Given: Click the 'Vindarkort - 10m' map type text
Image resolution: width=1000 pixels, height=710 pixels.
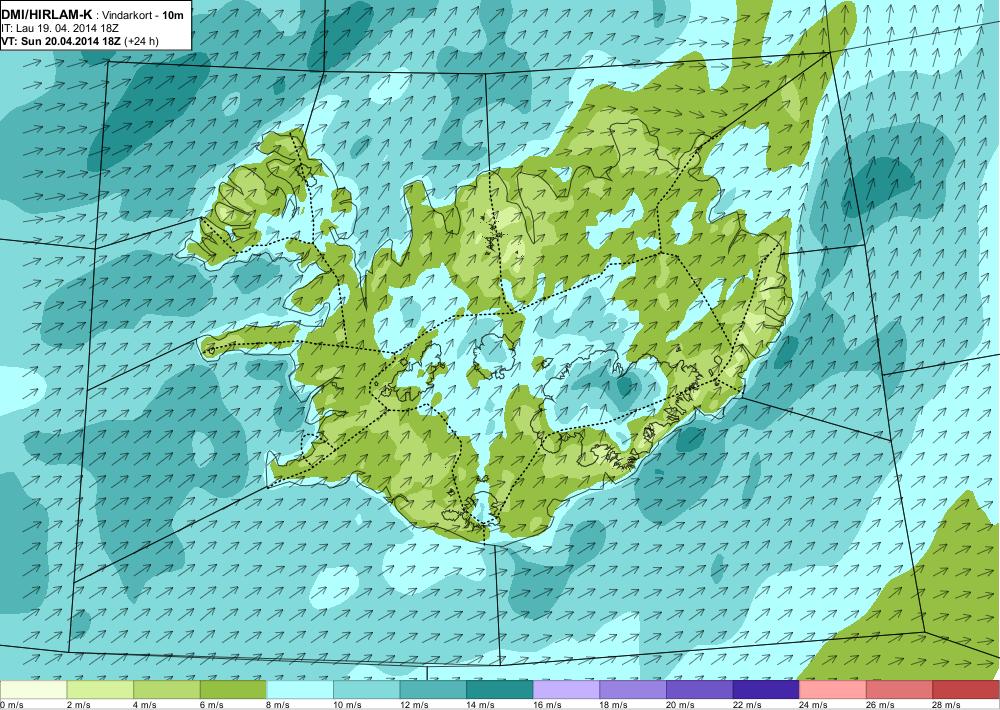Looking at the screenshot, I should point(143,15).
